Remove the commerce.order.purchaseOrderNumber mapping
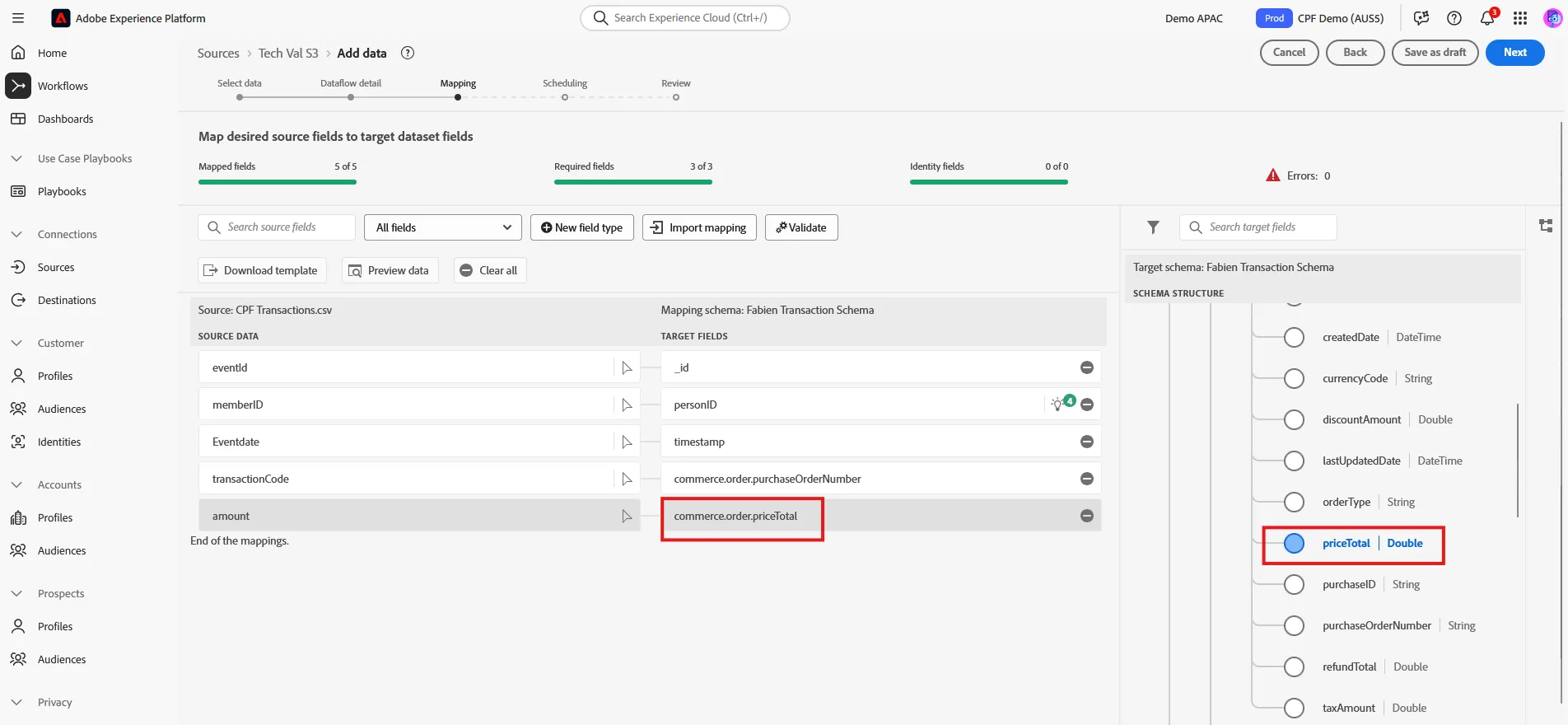This screenshot has height=725, width=1568. (1087, 479)
